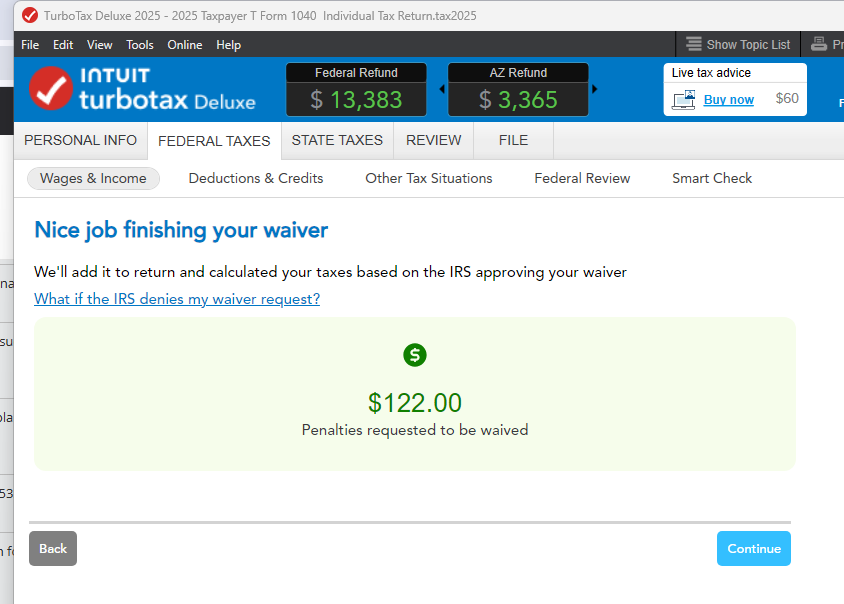Select the FEDERAL TAXES tab

[214, 141]
